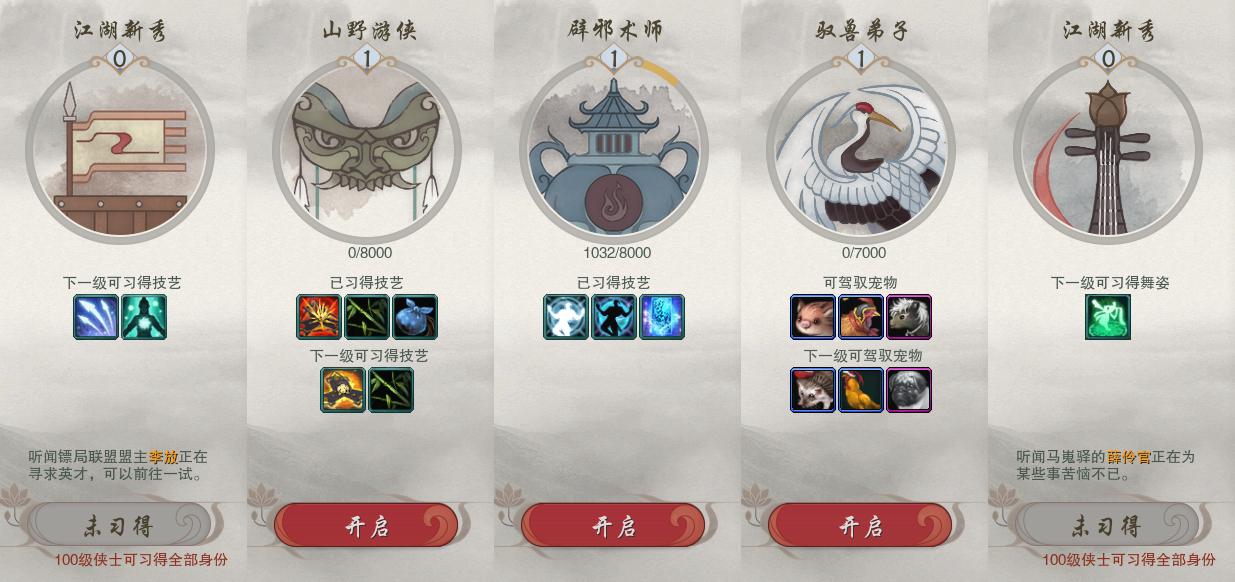Open the highlighted 李放 name link
Viewport: 1235px width, 582px height.
click(x=164, y=457)
